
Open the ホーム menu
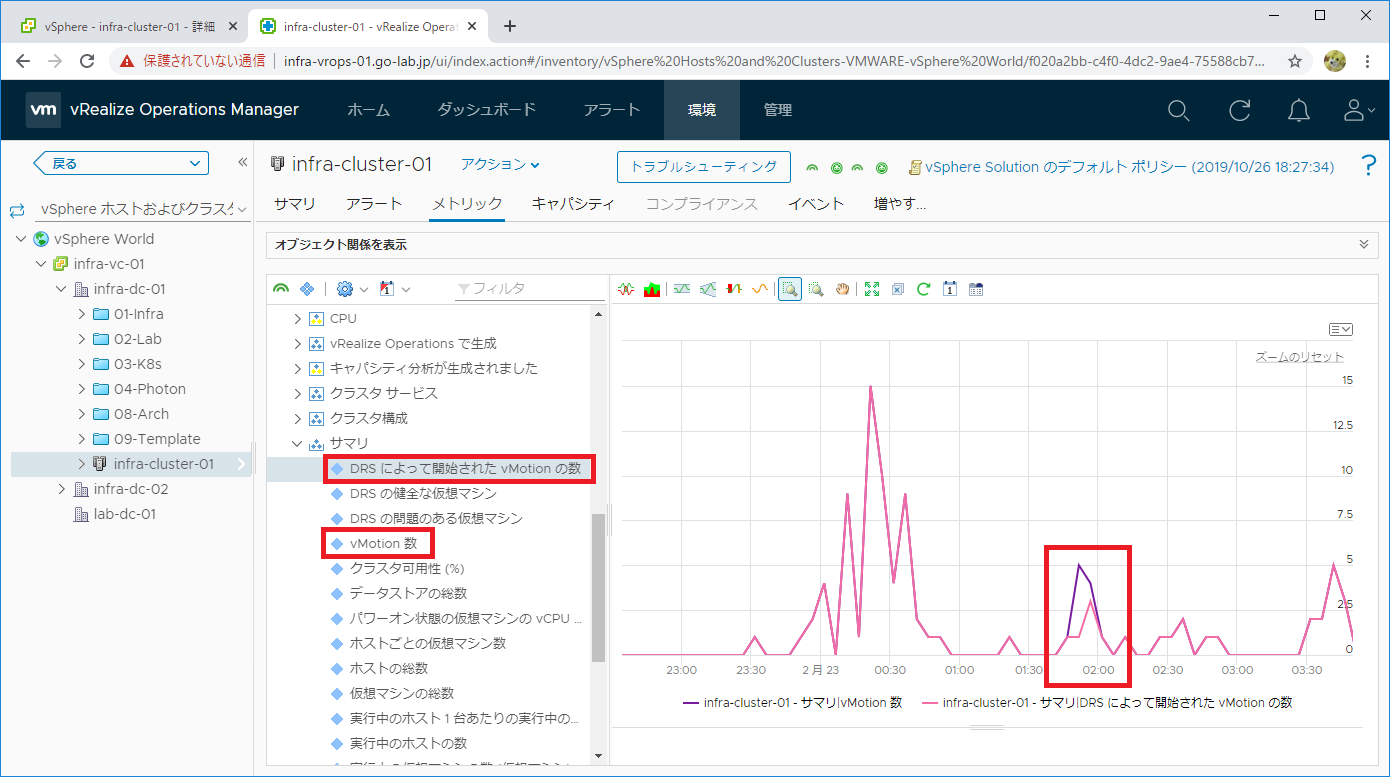[x=368, y=110]
